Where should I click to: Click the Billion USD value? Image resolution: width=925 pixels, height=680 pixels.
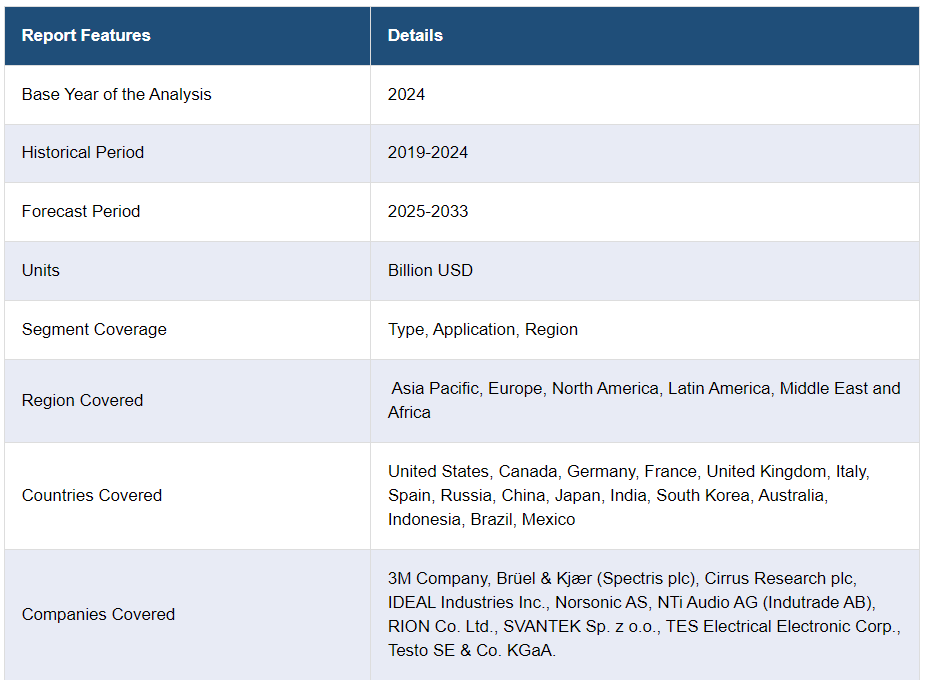430,270
